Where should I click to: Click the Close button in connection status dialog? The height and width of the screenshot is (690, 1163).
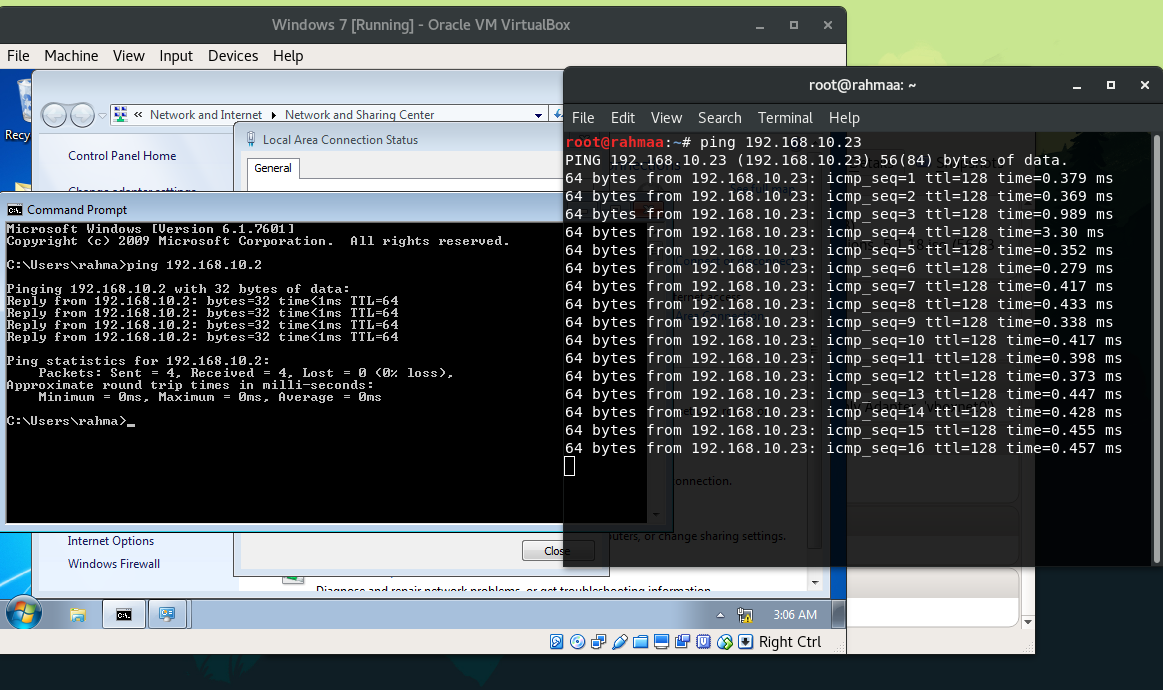coord(558,551)
